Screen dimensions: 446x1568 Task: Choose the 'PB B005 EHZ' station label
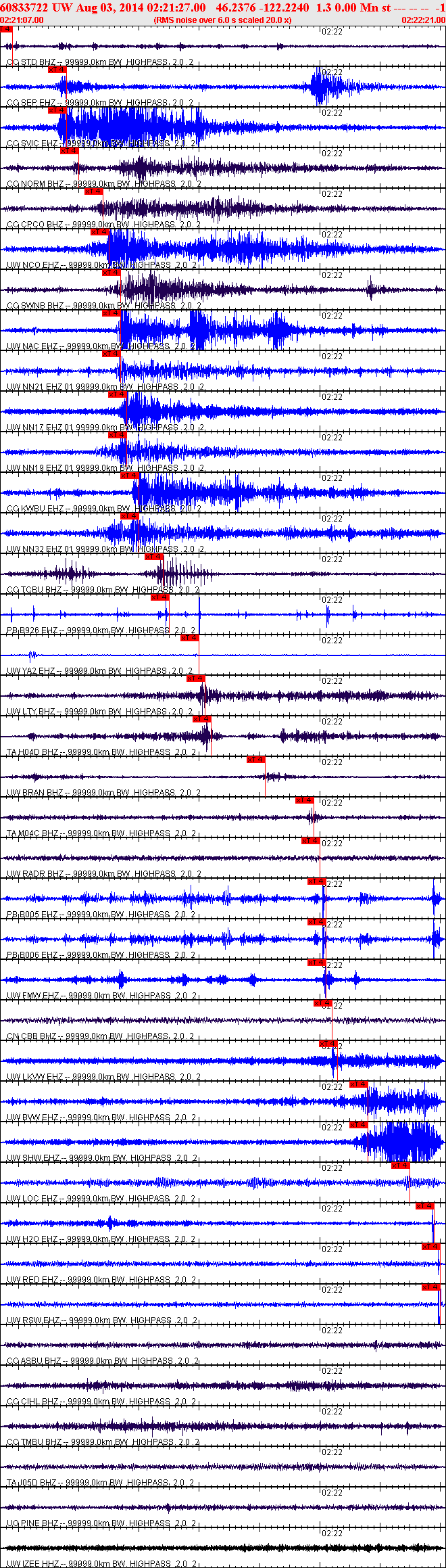point(32,915)
